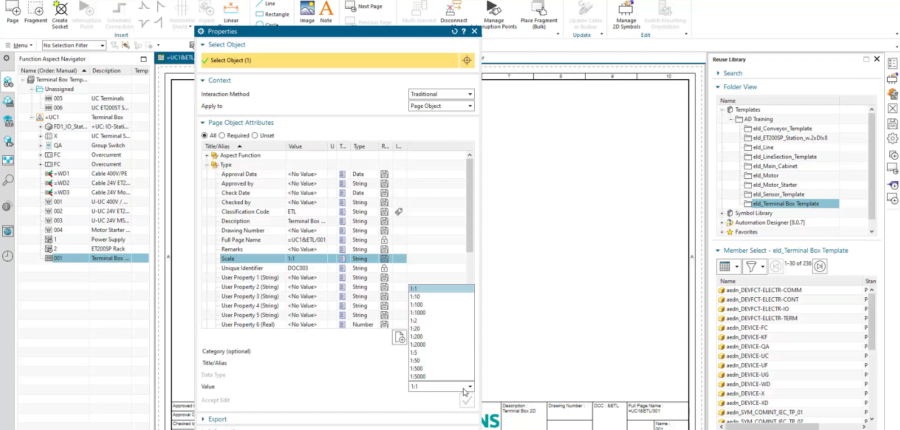Click the Folder View vertical scrollbar
The image size is (900, 430).
(872, 164)
